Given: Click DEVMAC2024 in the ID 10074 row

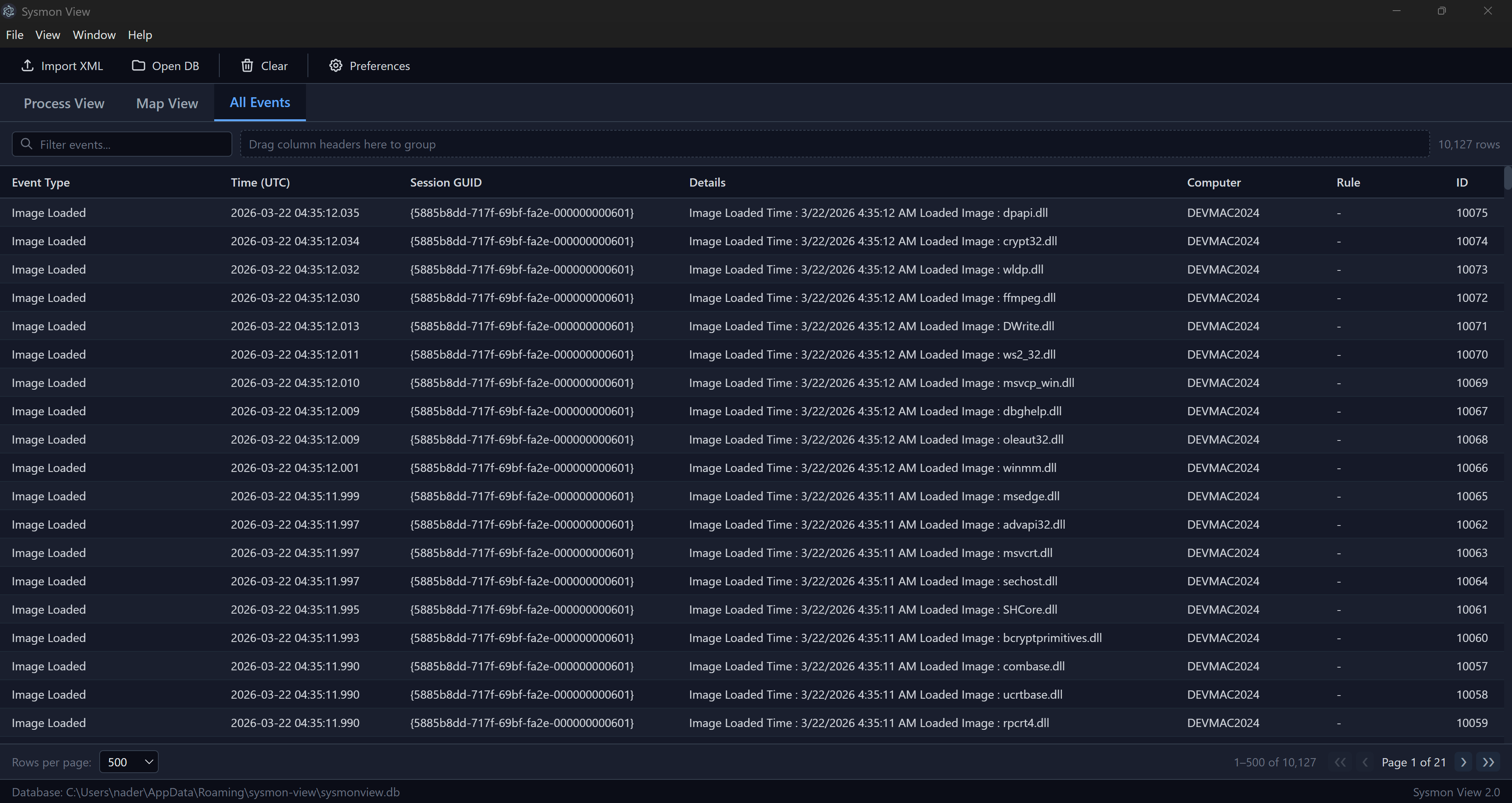Looking at the screenshot, I should pyautogui.click(x=1223, y=241).
